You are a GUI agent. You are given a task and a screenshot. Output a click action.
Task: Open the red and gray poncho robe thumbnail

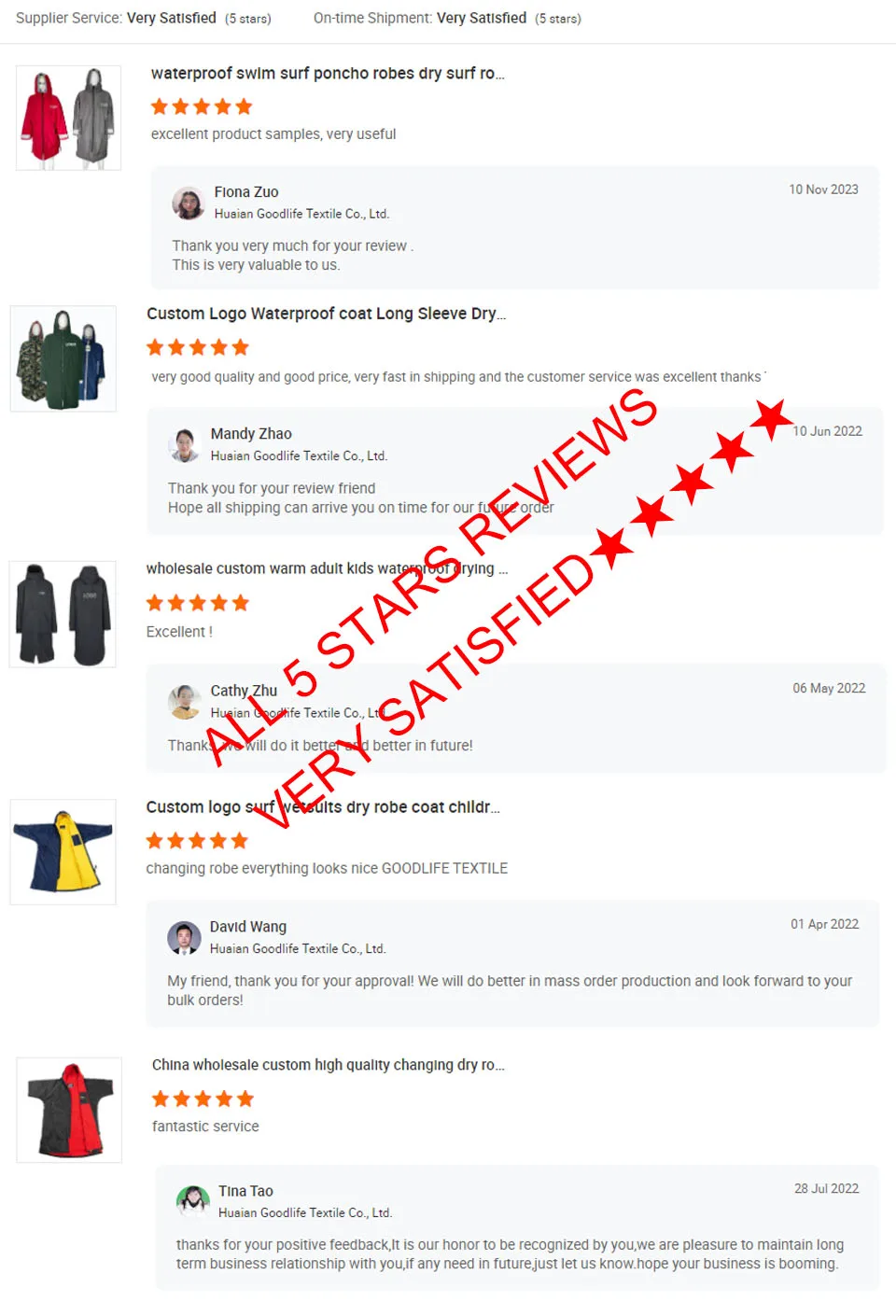(68, 118)
